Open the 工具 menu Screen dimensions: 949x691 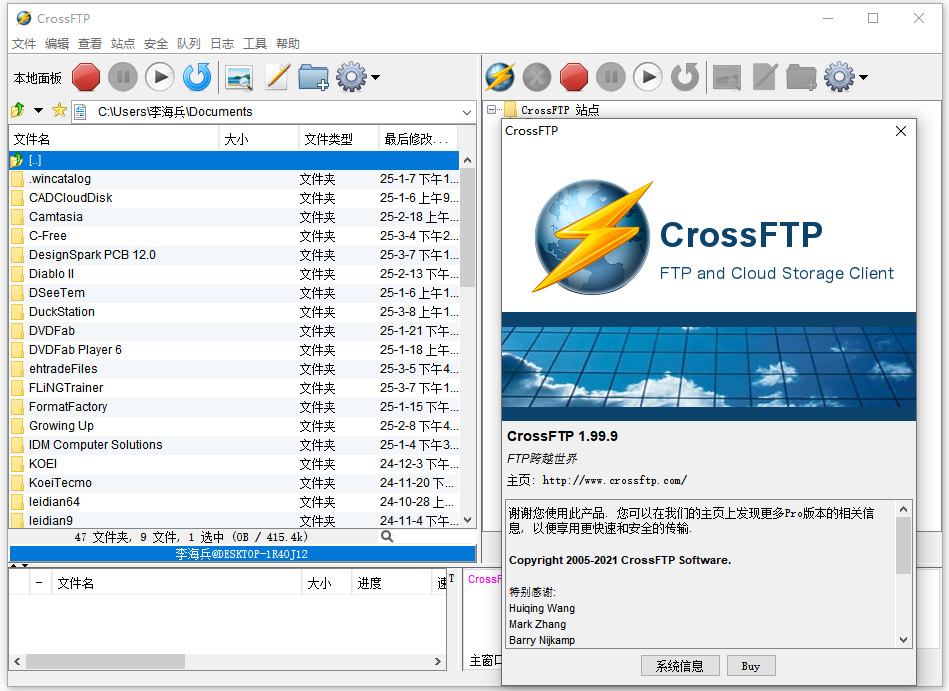(x=256, y=43)
